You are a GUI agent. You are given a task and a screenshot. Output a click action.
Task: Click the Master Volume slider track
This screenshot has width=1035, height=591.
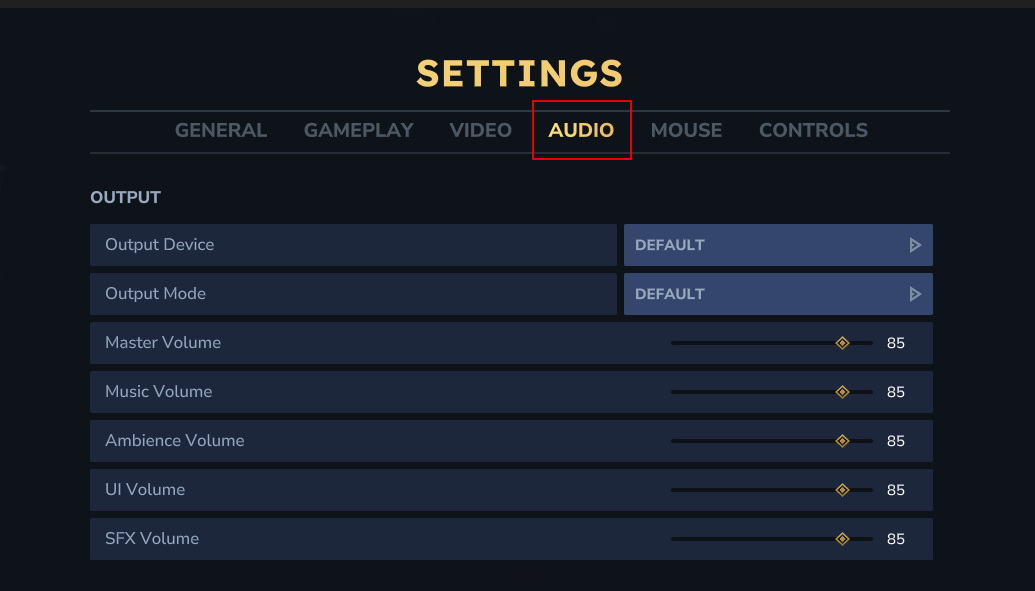pos(750,343)
